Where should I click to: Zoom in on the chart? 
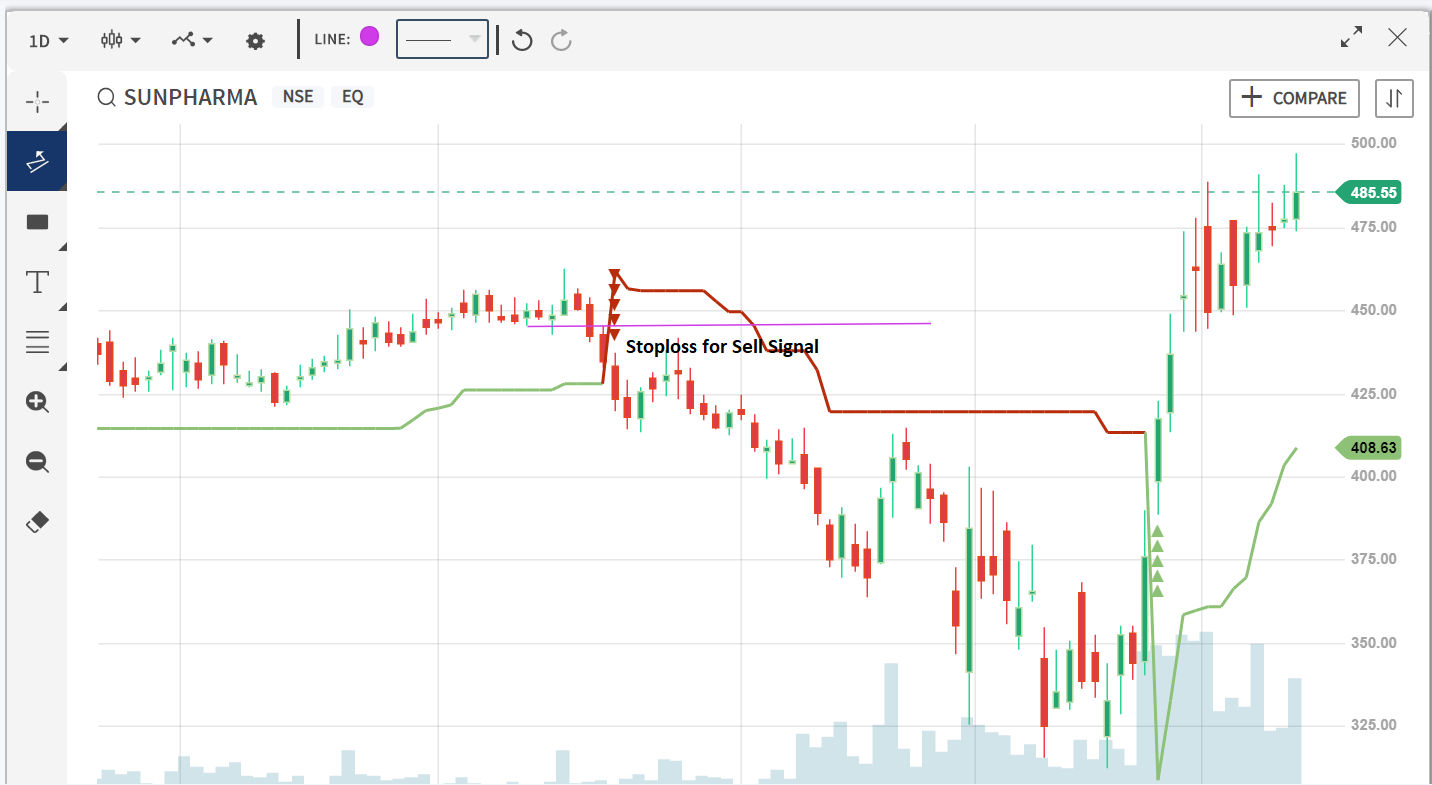37,402
